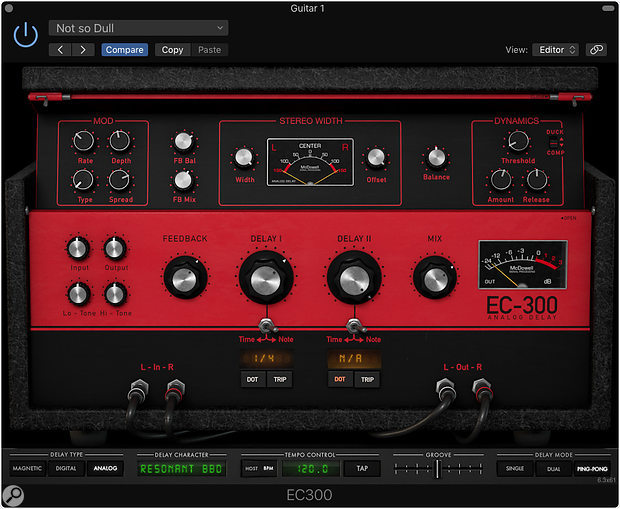Open the Resonant BBD delay character display
This screenshot has width=620, height=509.
pyautogui.click(x=181, y=469)
